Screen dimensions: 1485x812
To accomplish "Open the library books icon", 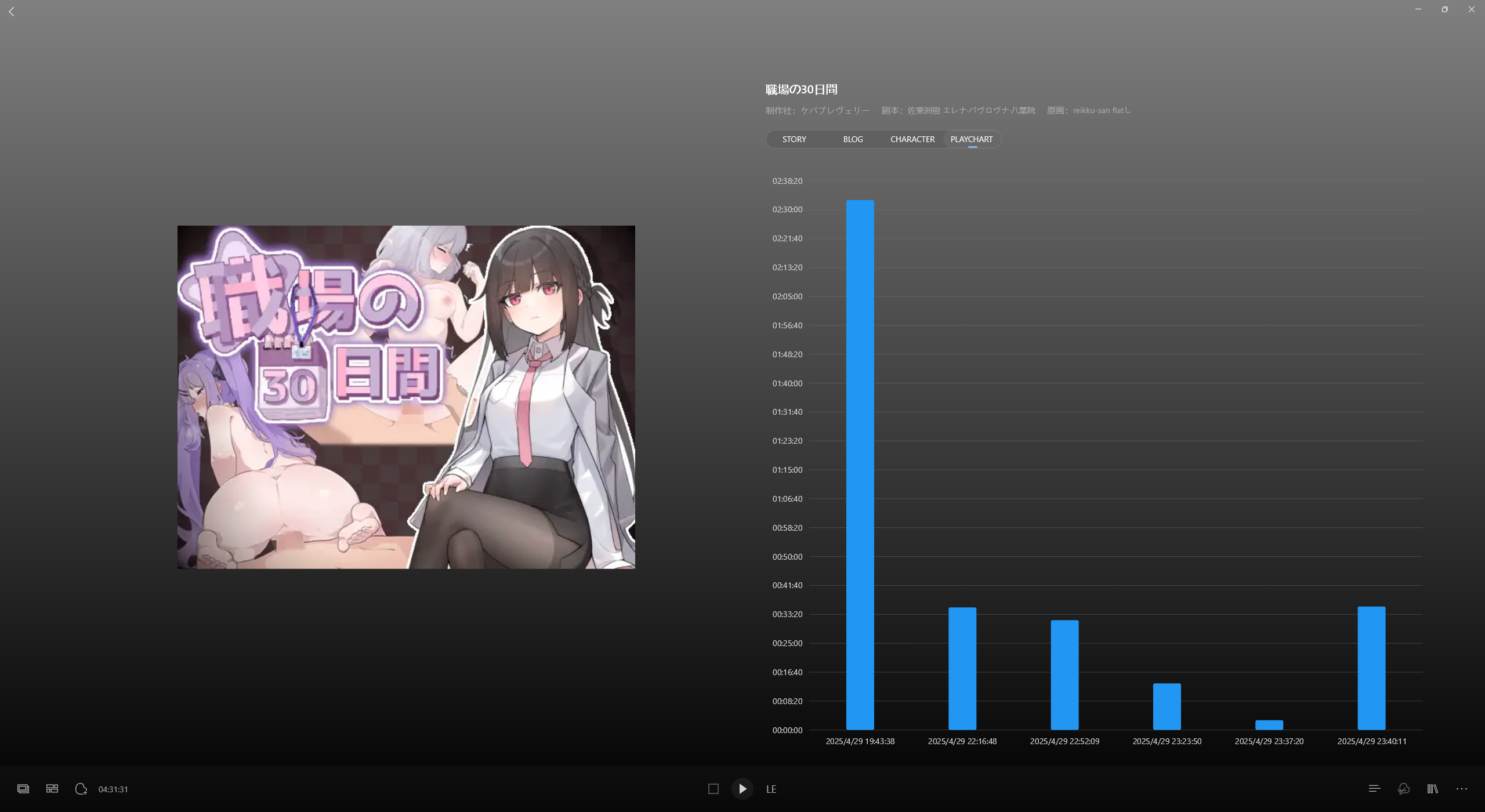I will (1433, 789).
